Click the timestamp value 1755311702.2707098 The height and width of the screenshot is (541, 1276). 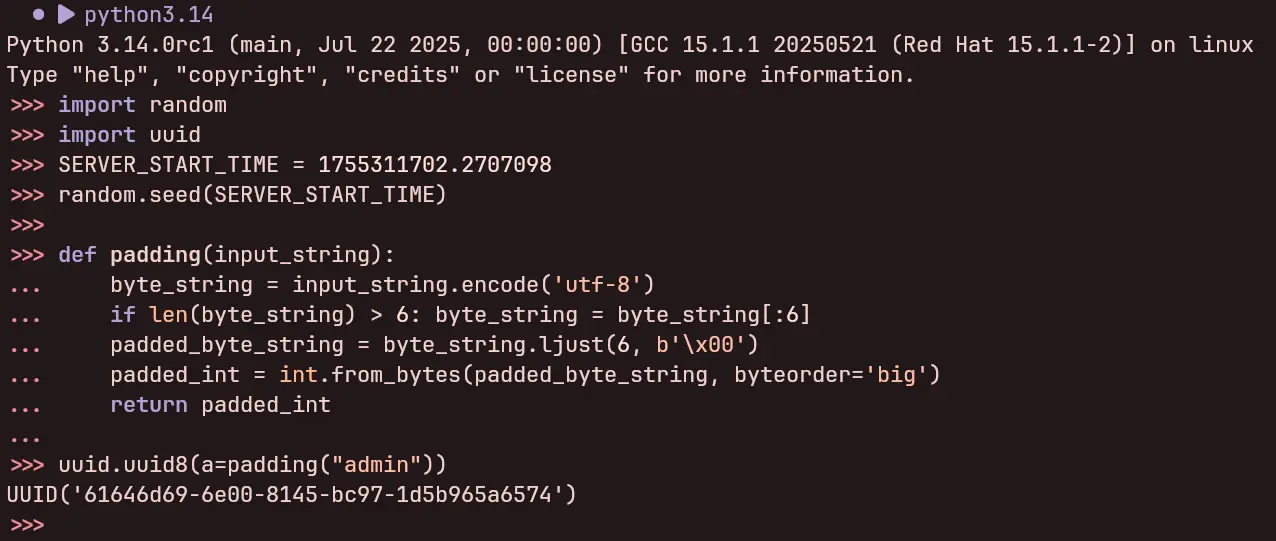pos(435,165)
